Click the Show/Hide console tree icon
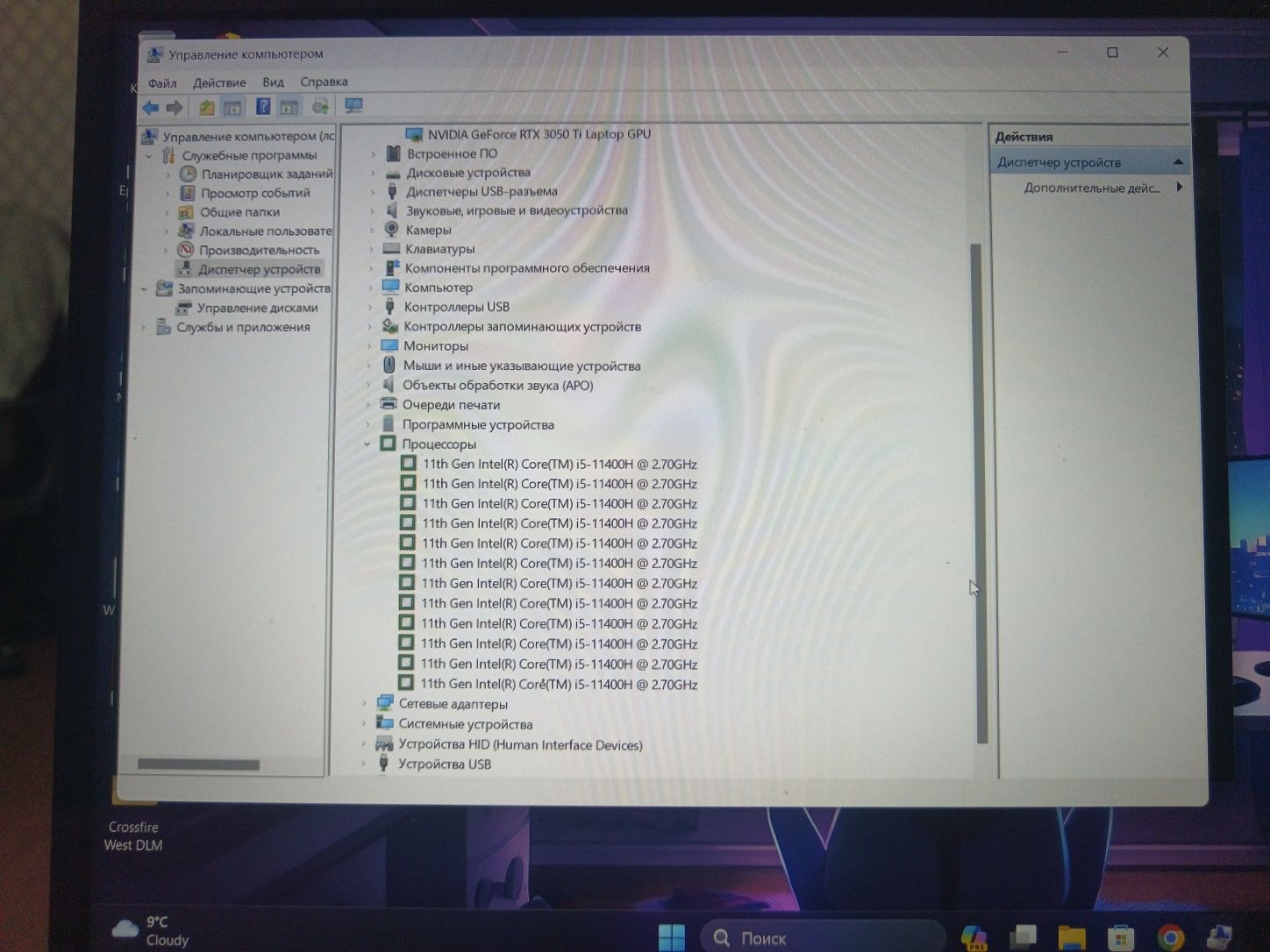This screenshot has height=952, width=1270. coord(232,108)
